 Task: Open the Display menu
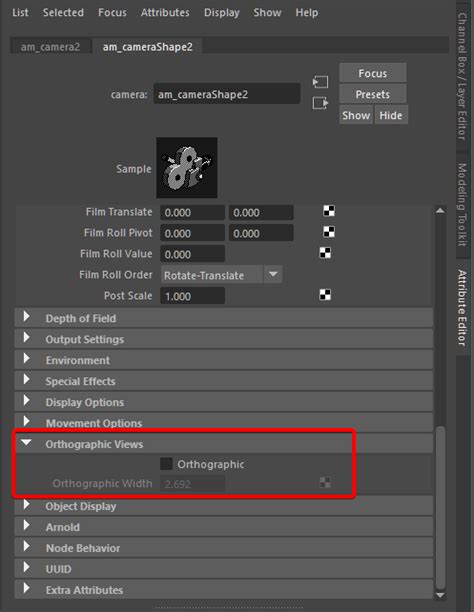tap(222, 12)
